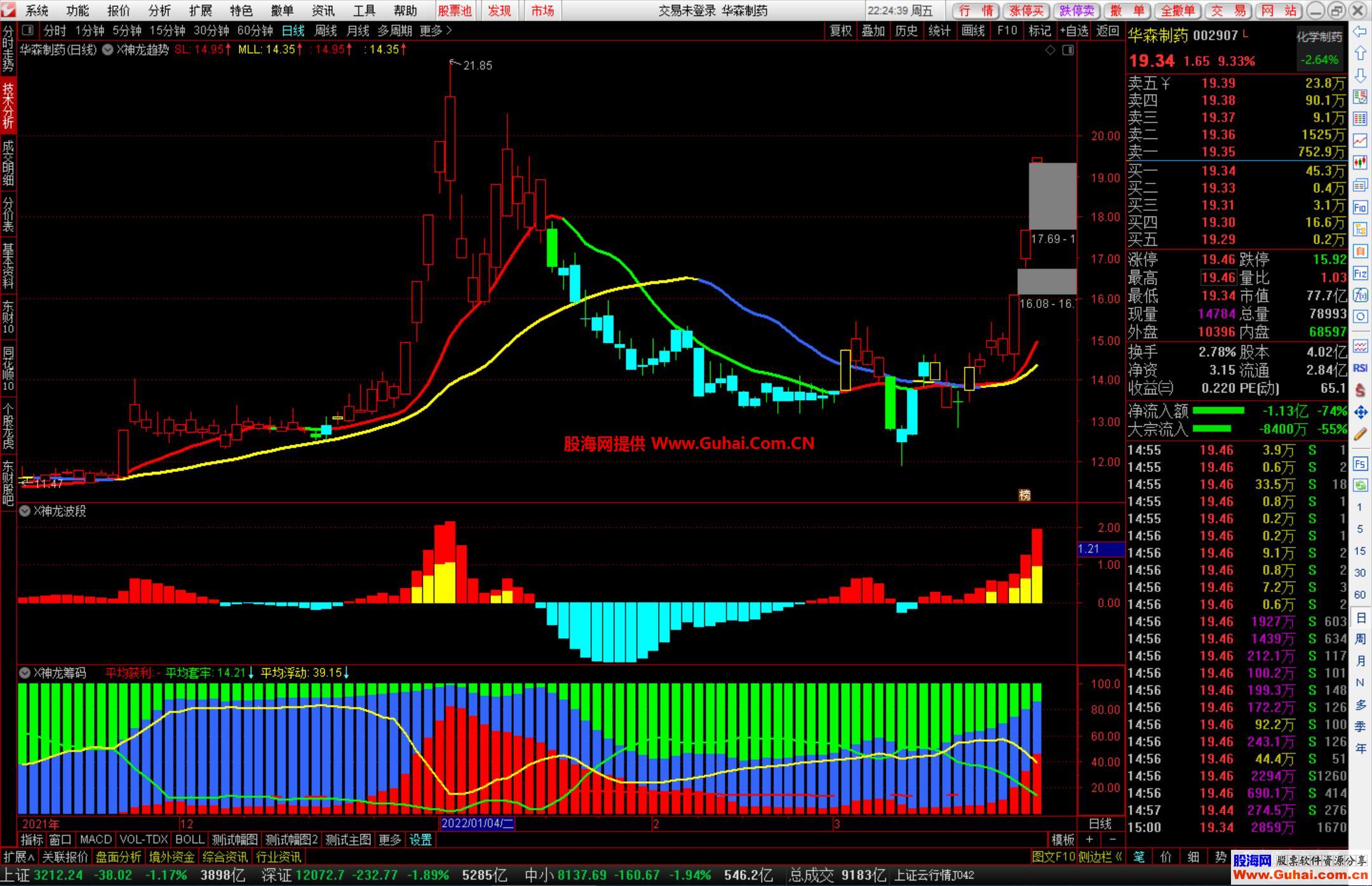Image resolution: width=1372 pixels, height=886 pixels.
Task: Click the up arrow in right sidebar
Action: click(x=1360, y=53)
